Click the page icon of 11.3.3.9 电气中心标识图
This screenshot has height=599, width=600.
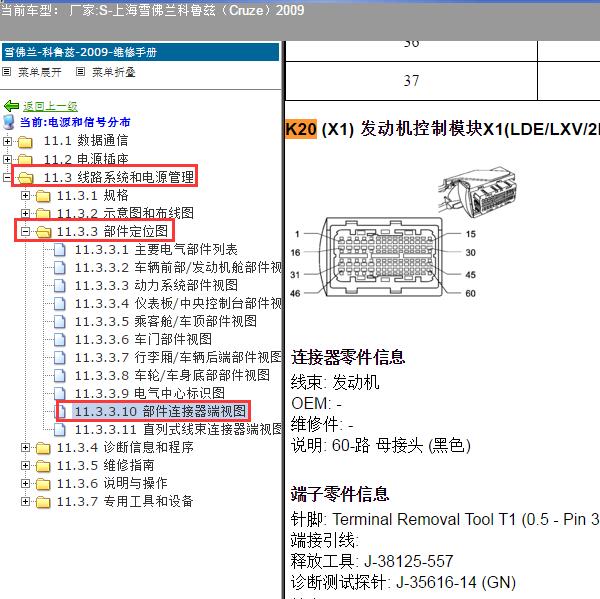60,393
